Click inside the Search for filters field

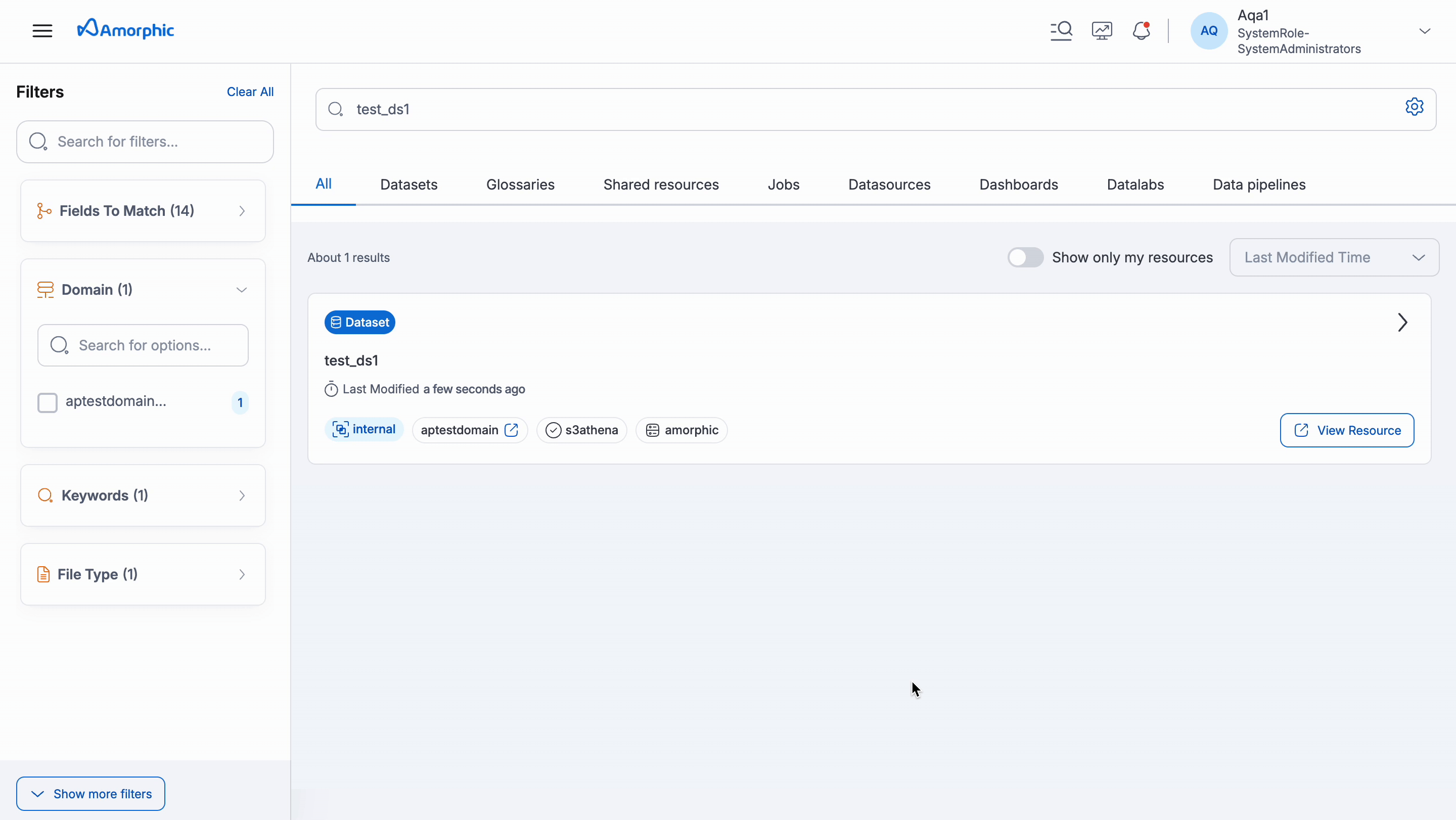145,141
